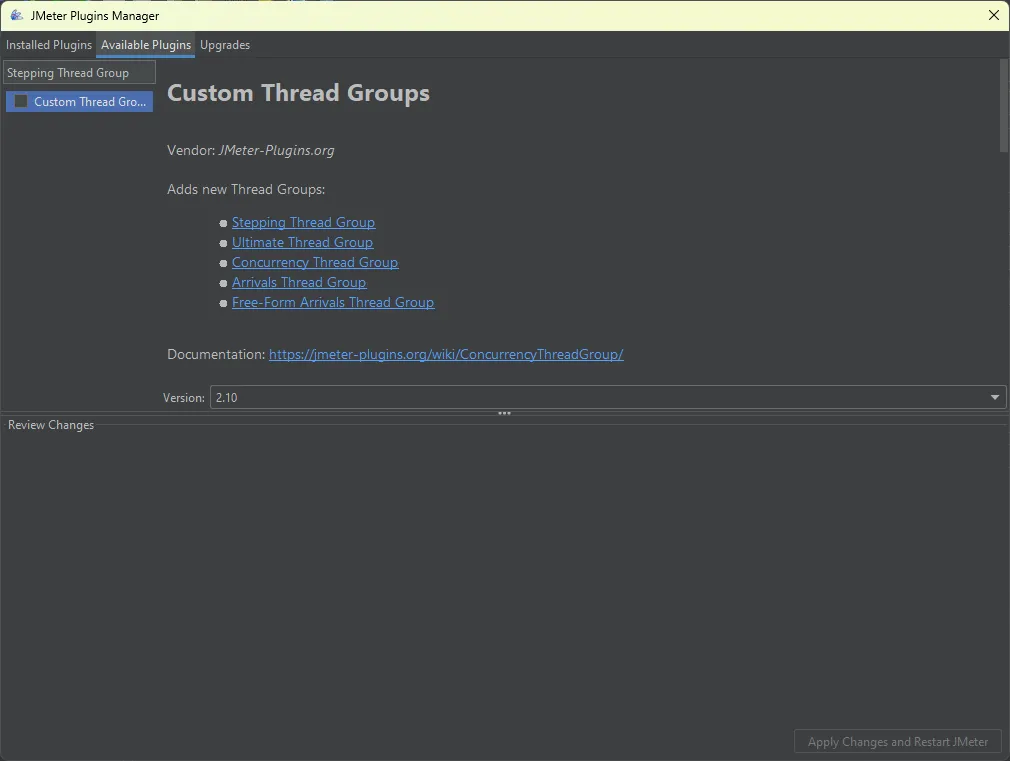The width and height of the screenshot is (1010, 761).
Task: Close the JMeter Plugins Manager window
Action: pos(993,15)
